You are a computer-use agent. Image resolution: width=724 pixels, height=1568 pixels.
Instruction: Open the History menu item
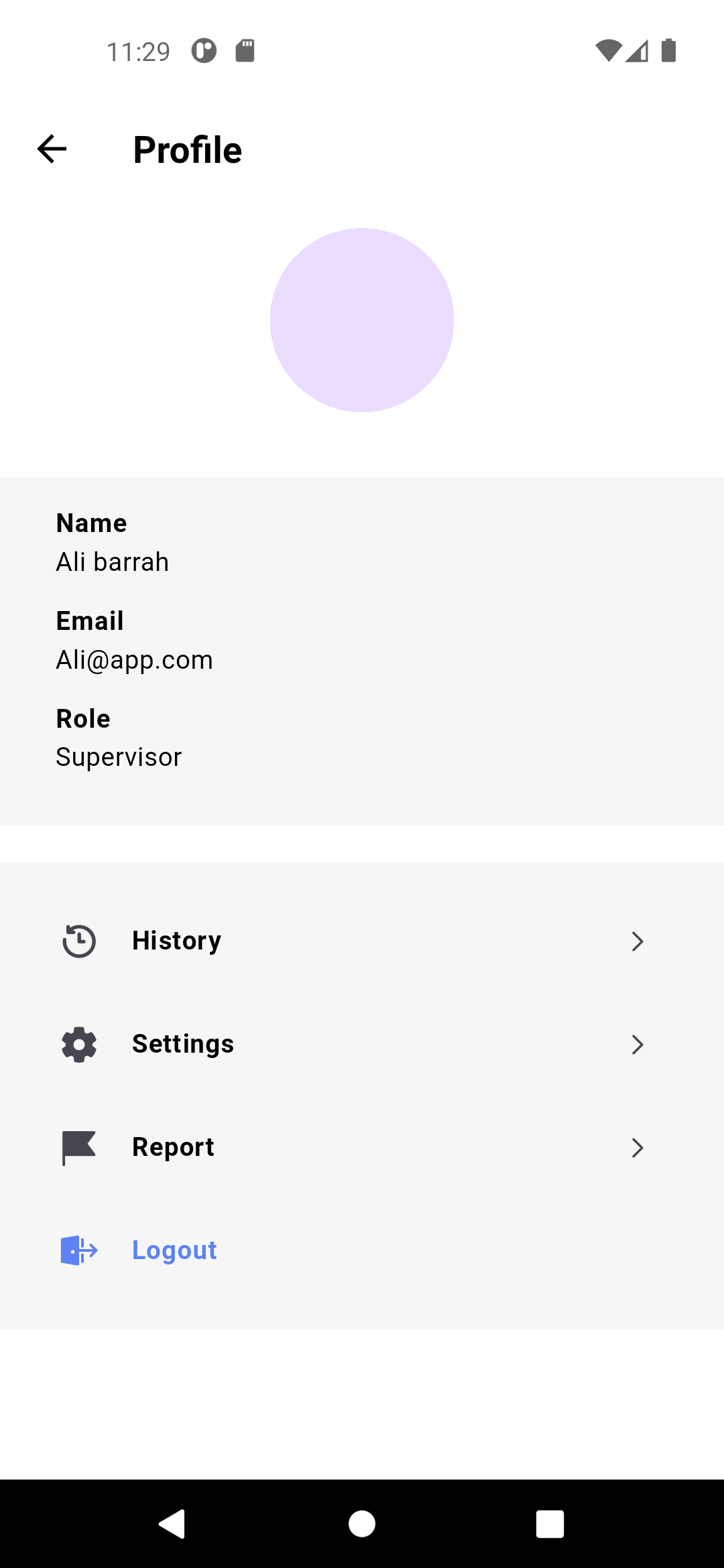pyautogui.click(x=176, y=941)
